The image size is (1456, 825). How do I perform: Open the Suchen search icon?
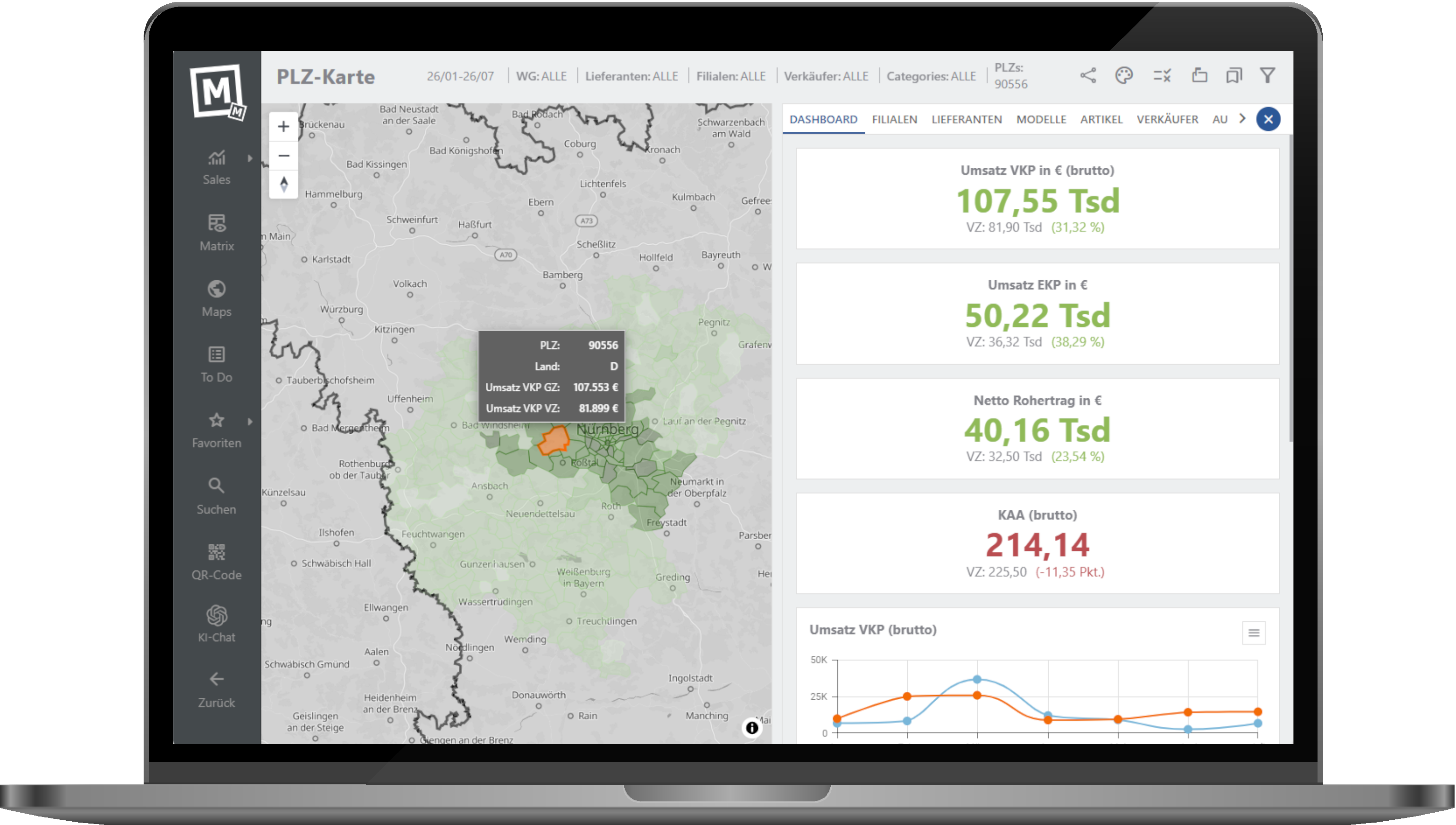(x=216, y=486)
